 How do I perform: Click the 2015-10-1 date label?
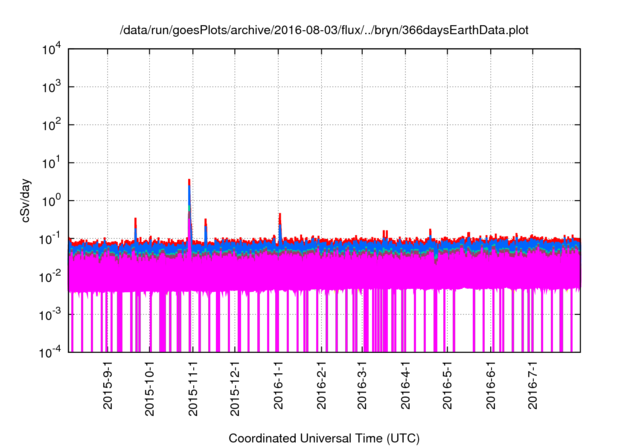click(150, 388)
